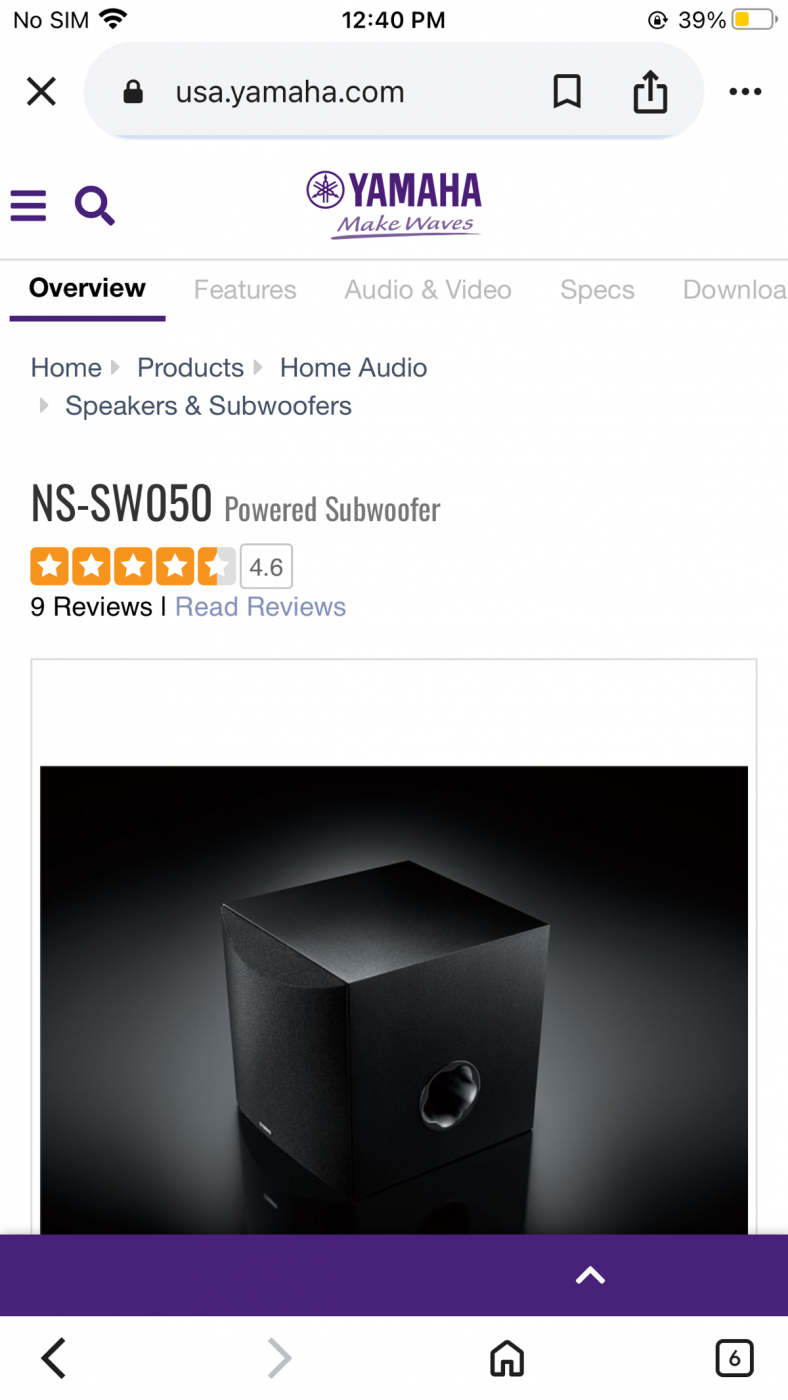
Task: Open the hamburger navigation menu
Action: (28, 205)
